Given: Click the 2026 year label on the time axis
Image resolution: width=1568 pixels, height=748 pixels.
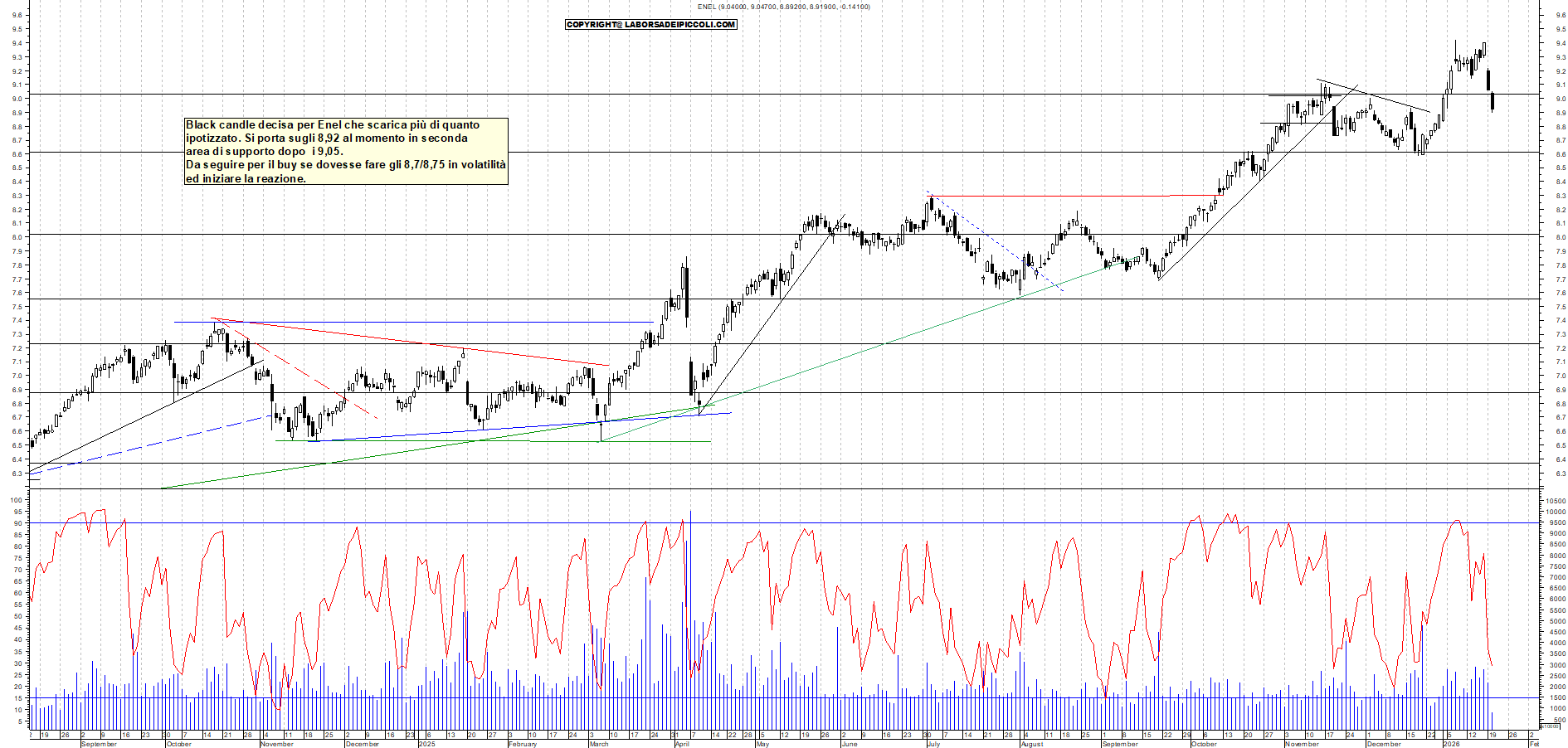Looking at the screenshot, I should click(x=1451, y=744).
